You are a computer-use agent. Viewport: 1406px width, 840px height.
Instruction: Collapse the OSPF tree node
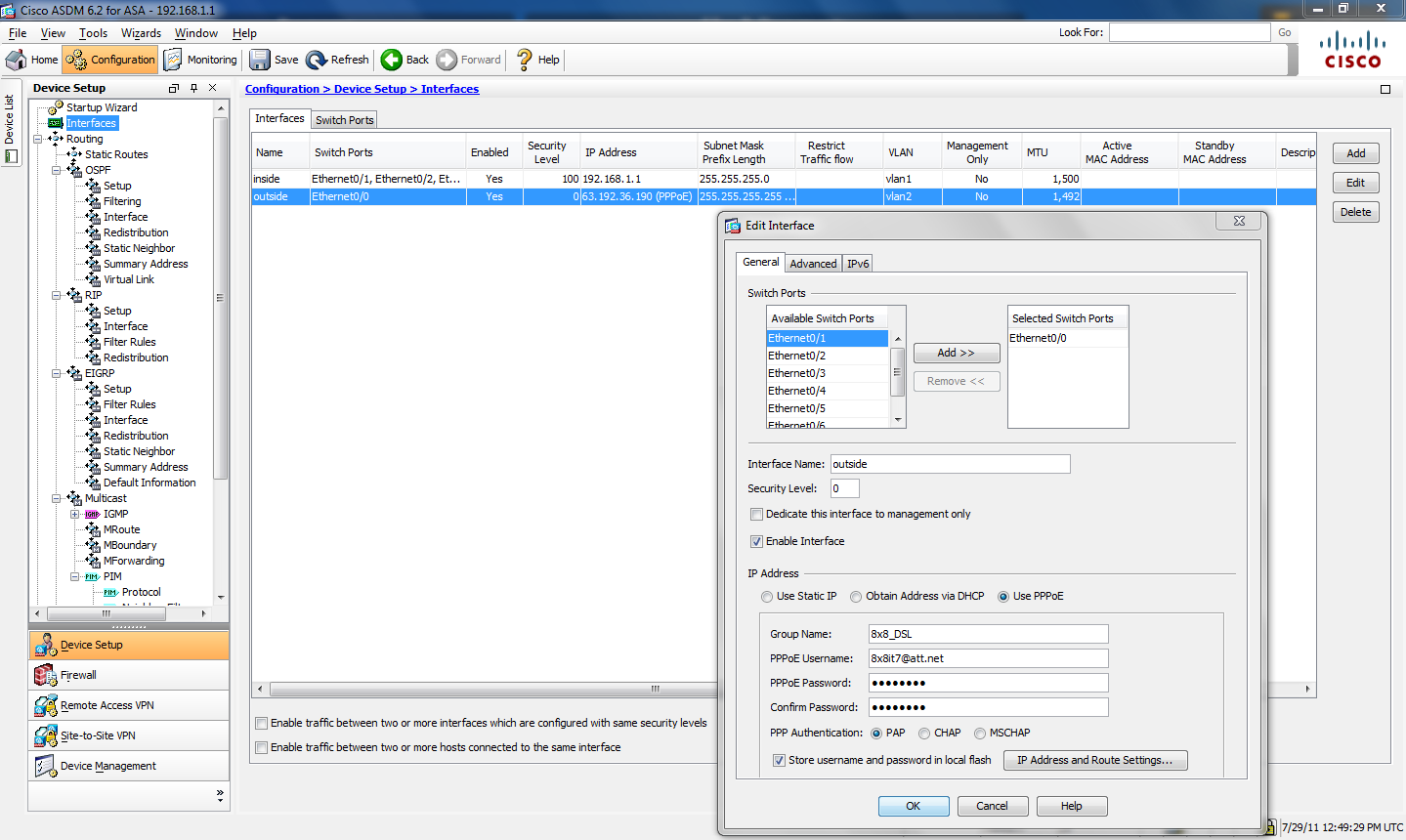[x=57, y=170]
